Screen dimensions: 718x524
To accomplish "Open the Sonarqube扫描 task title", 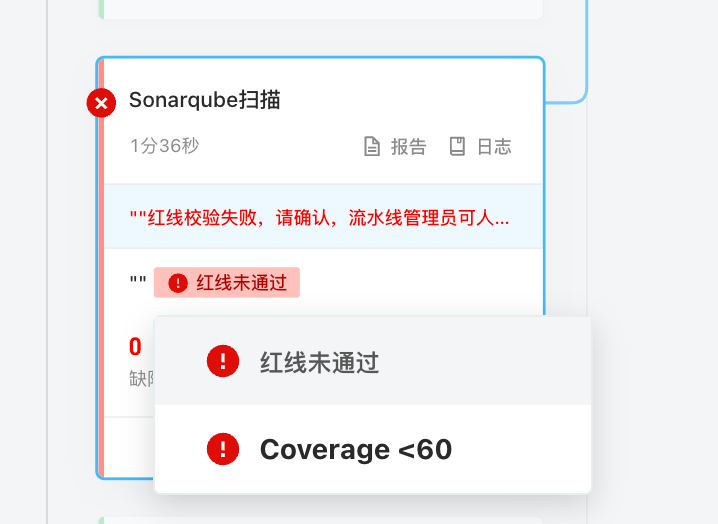I will click(205, 100).
